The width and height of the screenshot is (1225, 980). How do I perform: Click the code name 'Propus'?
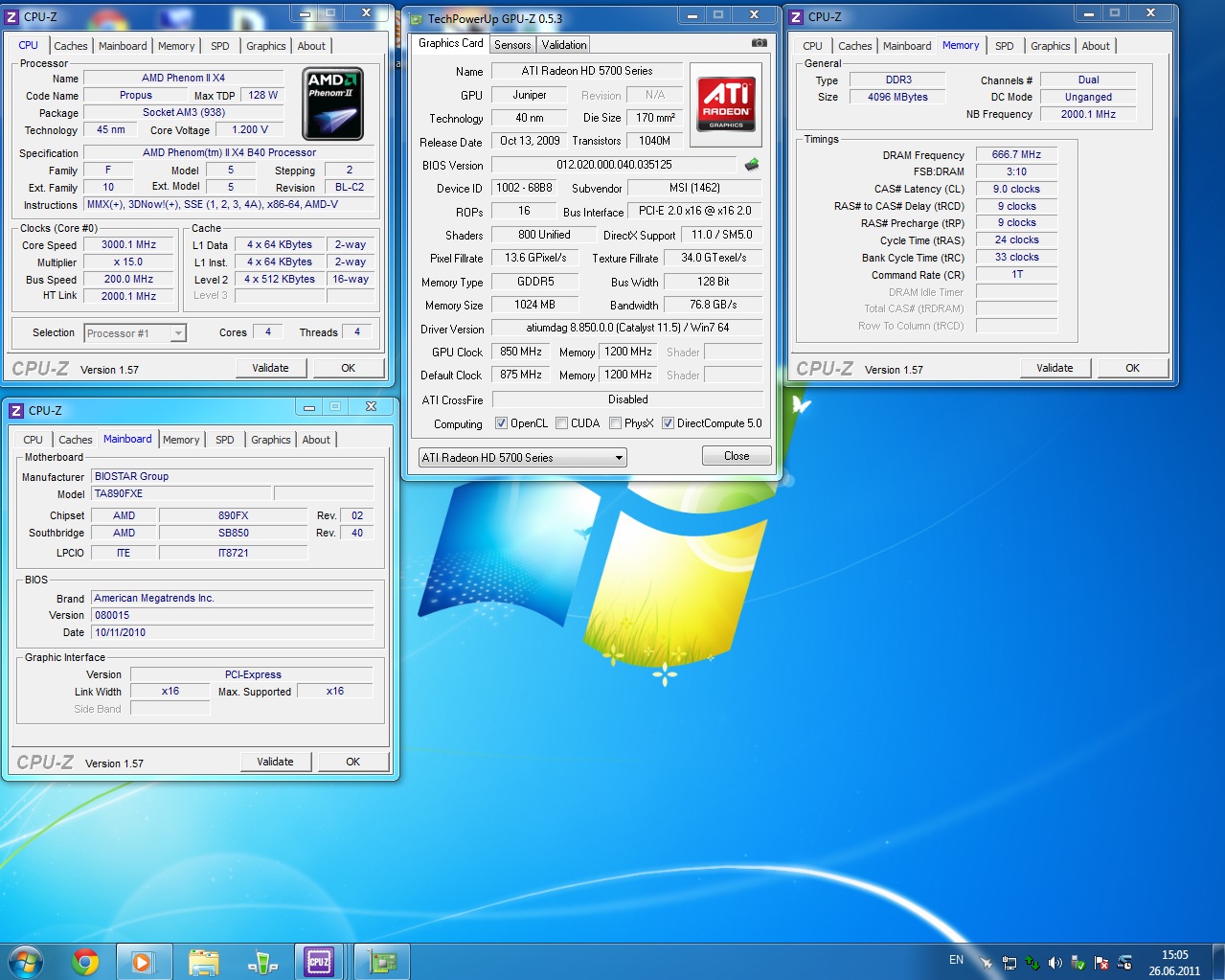coord(135,95)
